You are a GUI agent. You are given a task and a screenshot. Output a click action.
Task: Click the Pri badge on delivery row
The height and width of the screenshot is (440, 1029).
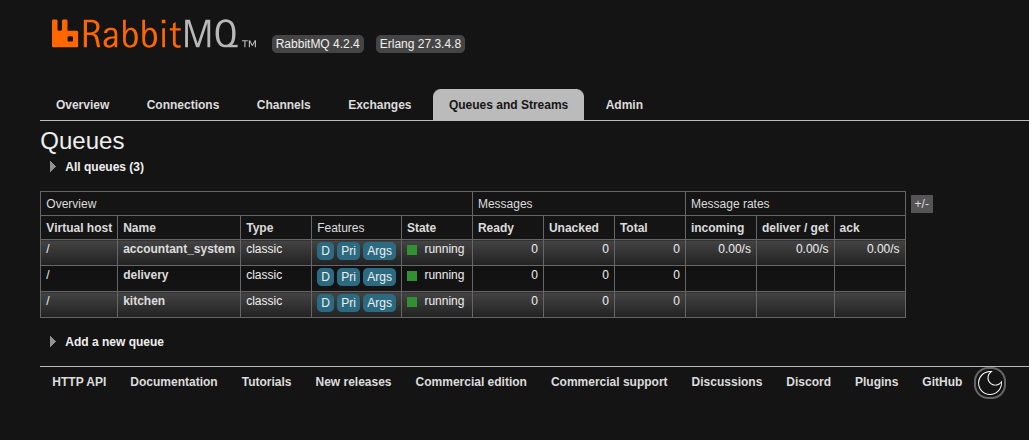pos(348,277)
